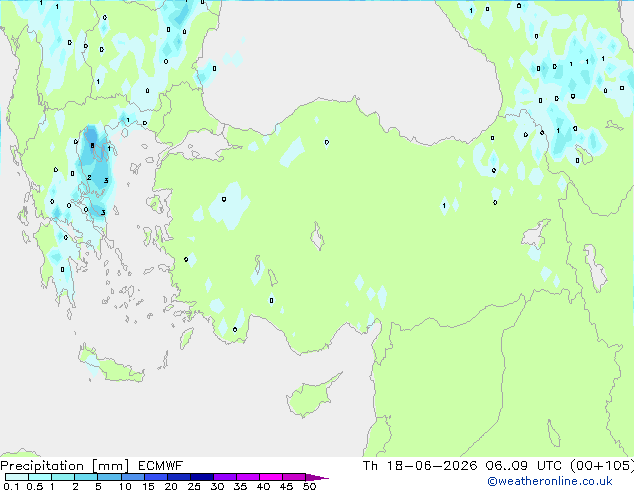Click the 30–35 mm purple legend swatch
634x490 pixels.
224,477
